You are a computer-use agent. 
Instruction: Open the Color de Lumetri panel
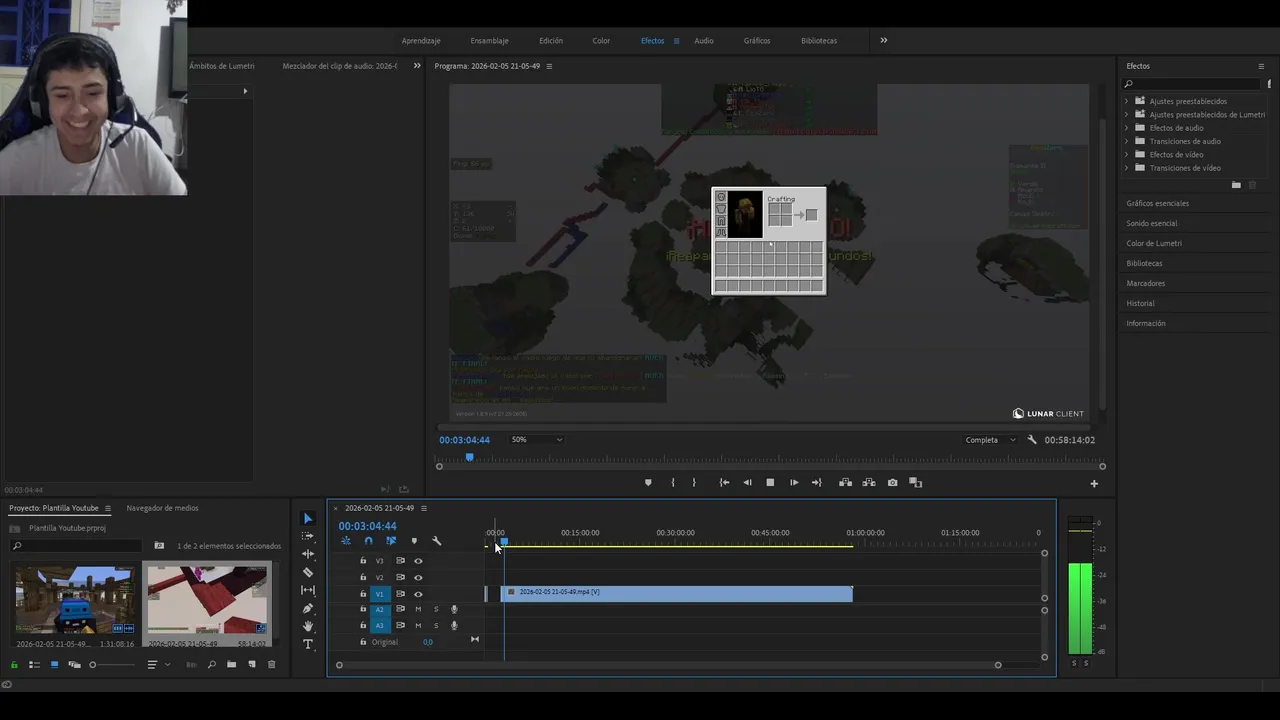pos(1153,243)
